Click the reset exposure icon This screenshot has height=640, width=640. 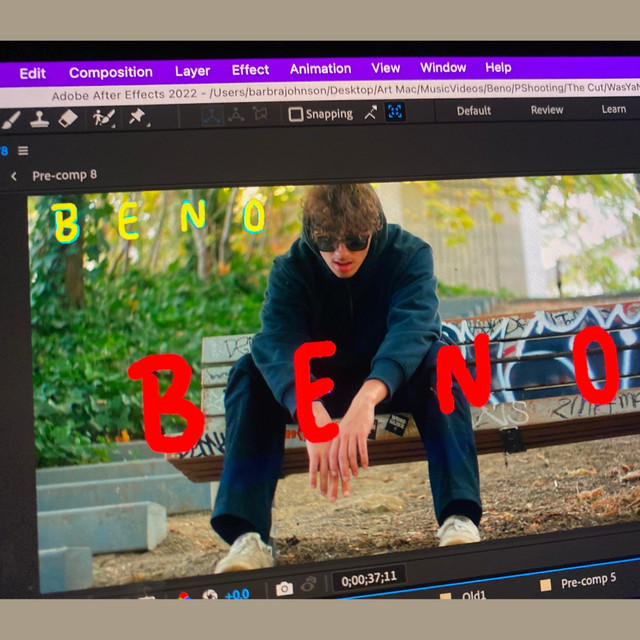click(210, 595)
